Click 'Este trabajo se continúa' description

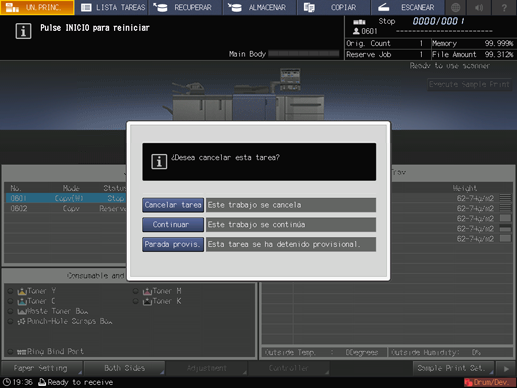pyautogui.click(x=291, y=225)
